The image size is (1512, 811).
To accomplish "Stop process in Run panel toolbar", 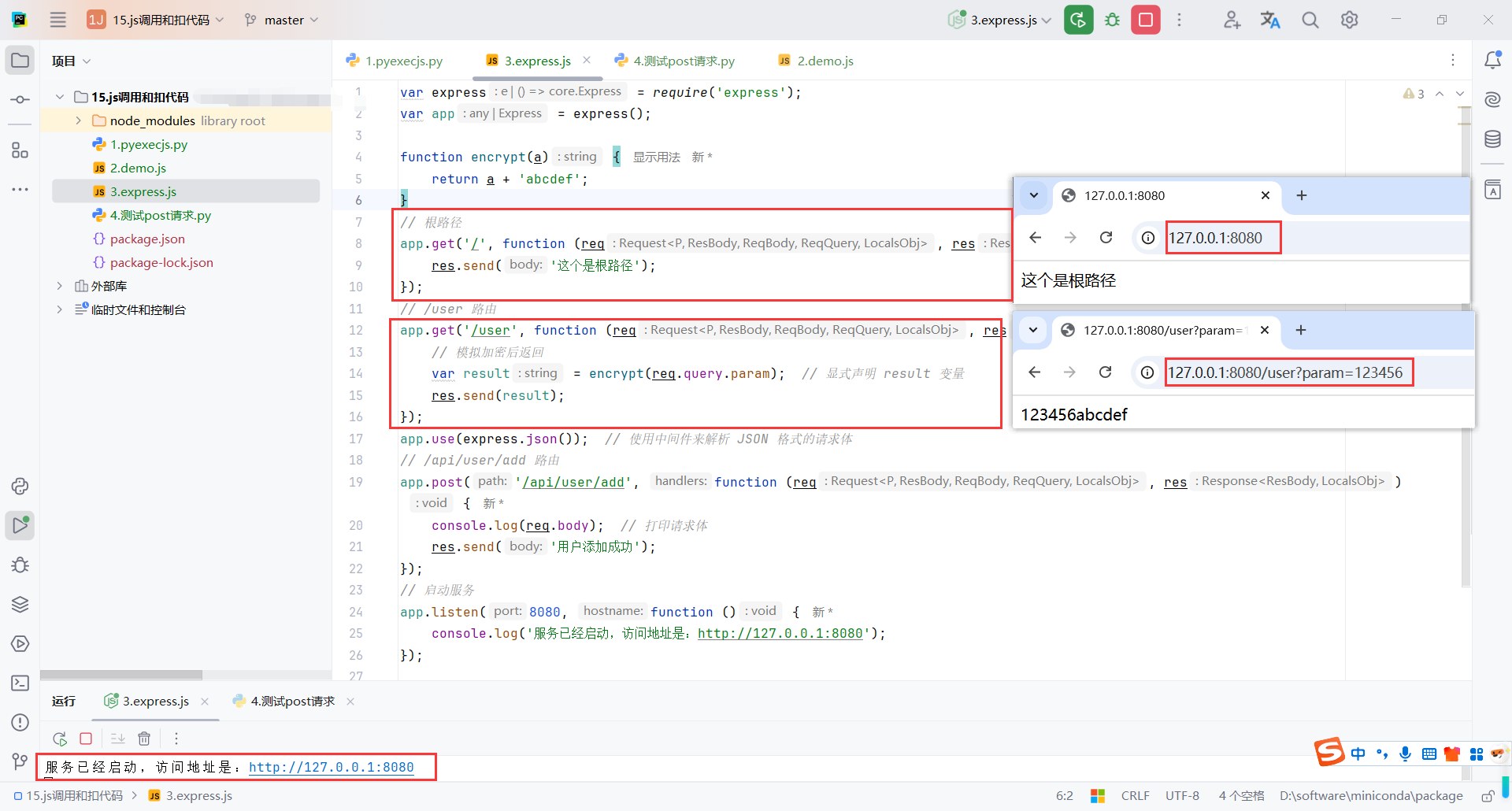I will (x=86, y=739).
